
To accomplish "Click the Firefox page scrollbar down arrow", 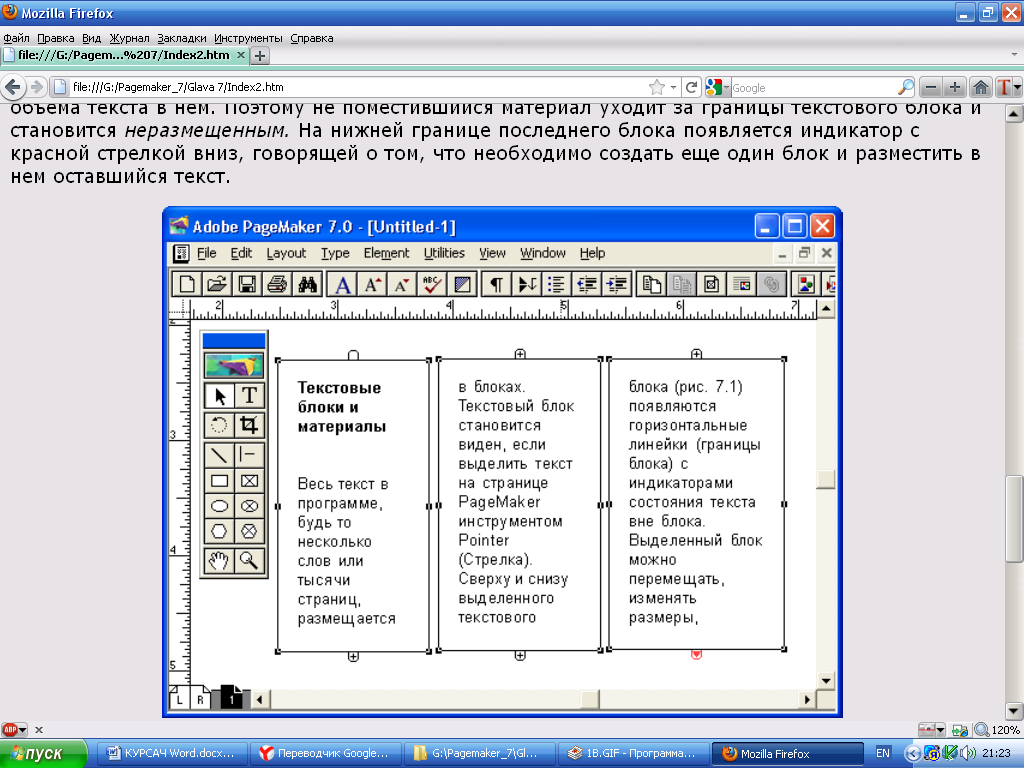I will click(1014, 711).
